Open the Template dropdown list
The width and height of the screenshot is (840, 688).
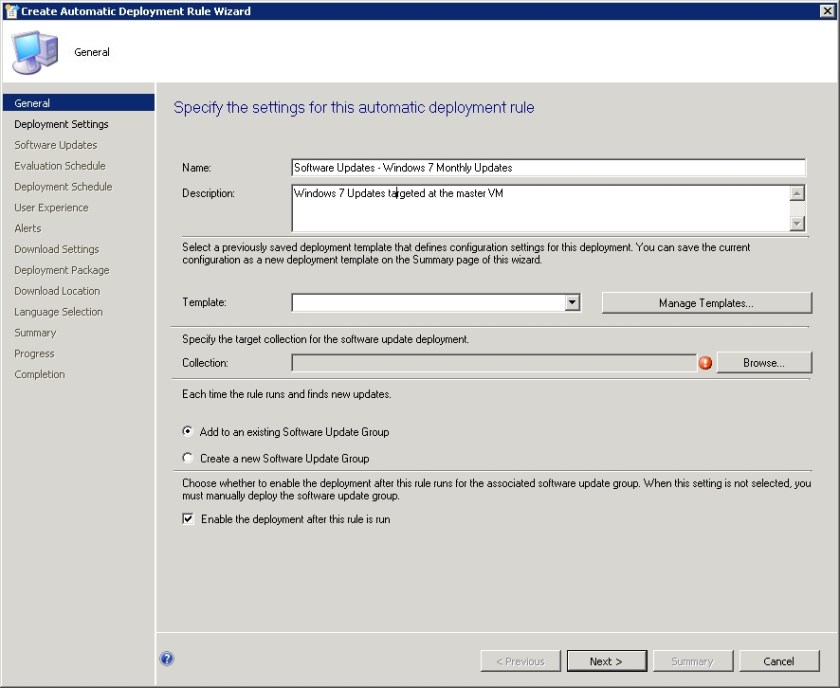tap(572, 302)
